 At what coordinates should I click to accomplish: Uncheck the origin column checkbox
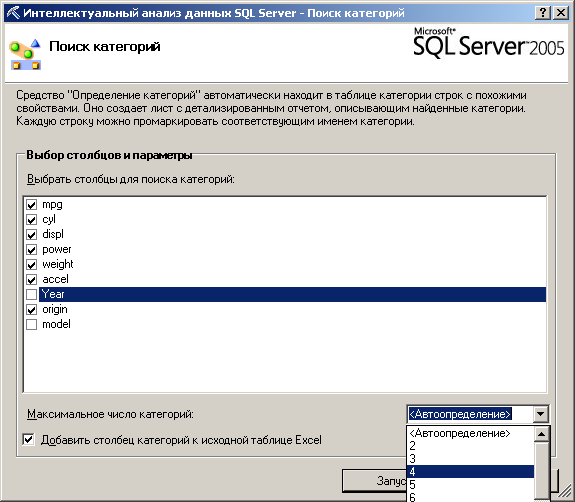click(32, 310)
